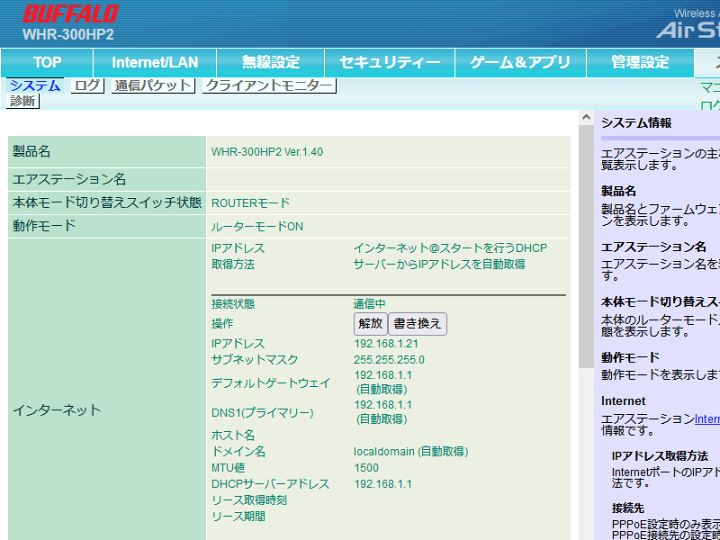Open the Internet/LAN tab
Viewport: 720px width, 540px height.
tap(155, 62)
